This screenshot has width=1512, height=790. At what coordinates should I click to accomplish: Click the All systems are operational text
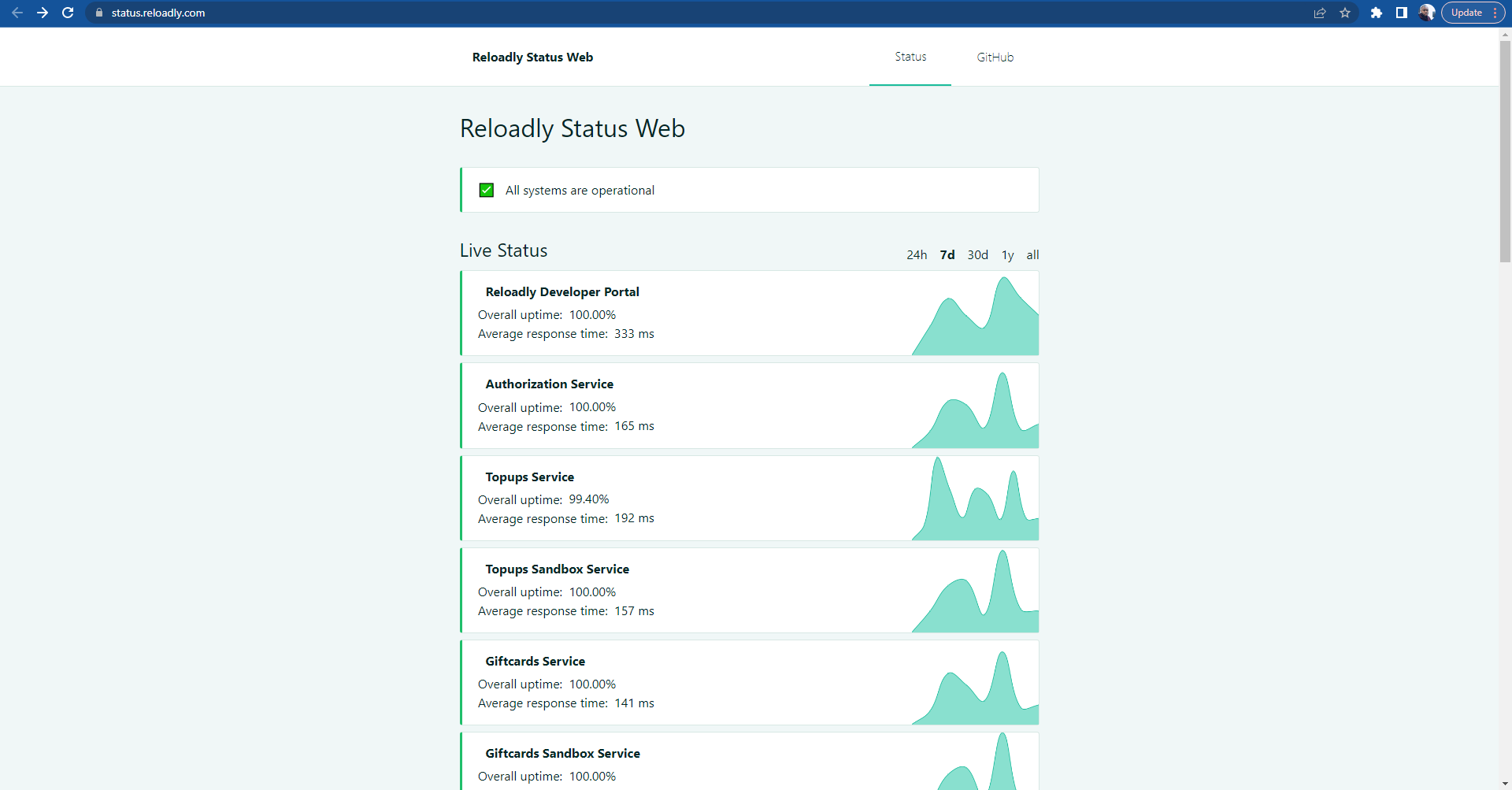click(580, 191)
